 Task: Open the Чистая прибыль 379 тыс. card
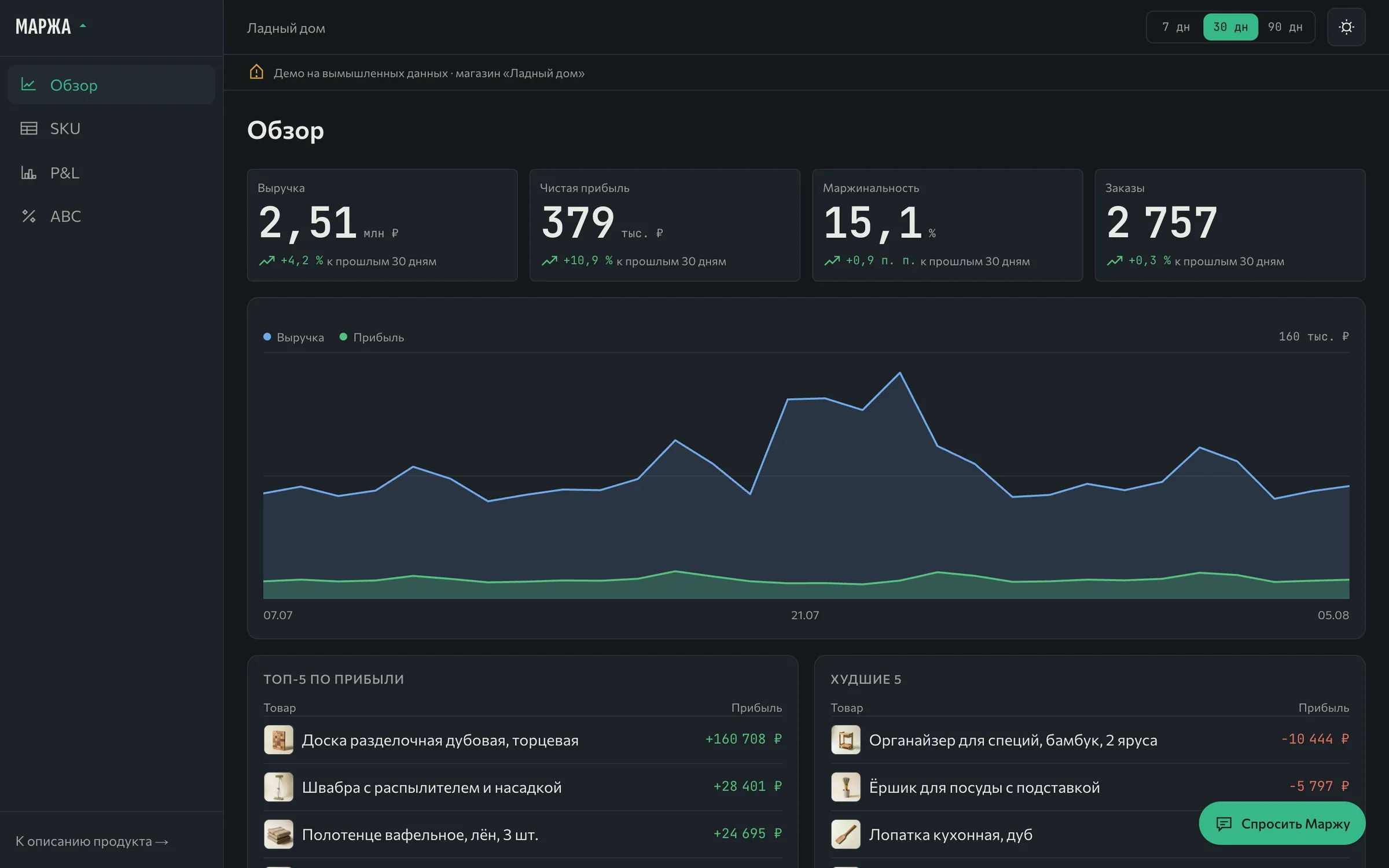pos(665,225)
